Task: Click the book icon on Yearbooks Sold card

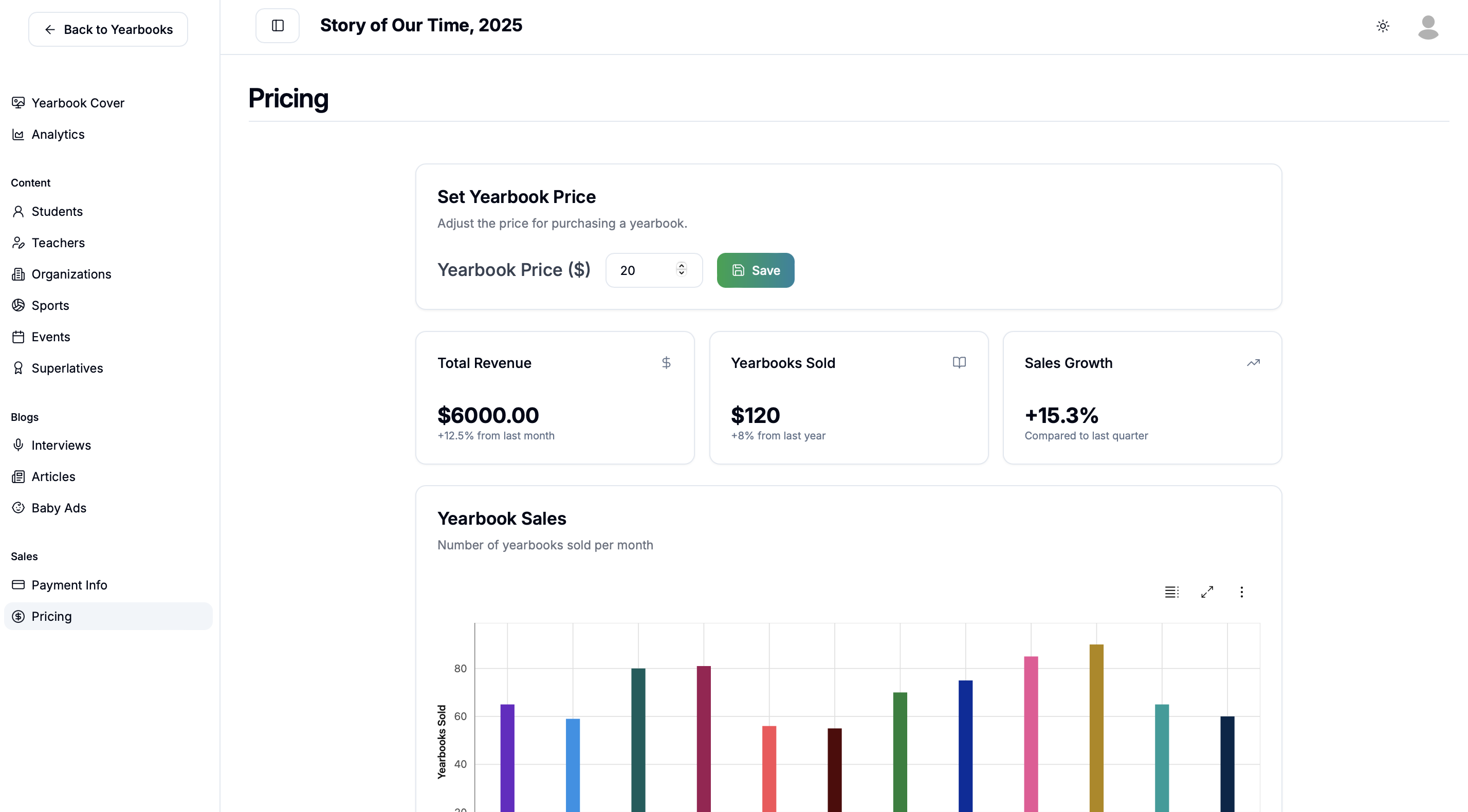Action: click(959, 362)
